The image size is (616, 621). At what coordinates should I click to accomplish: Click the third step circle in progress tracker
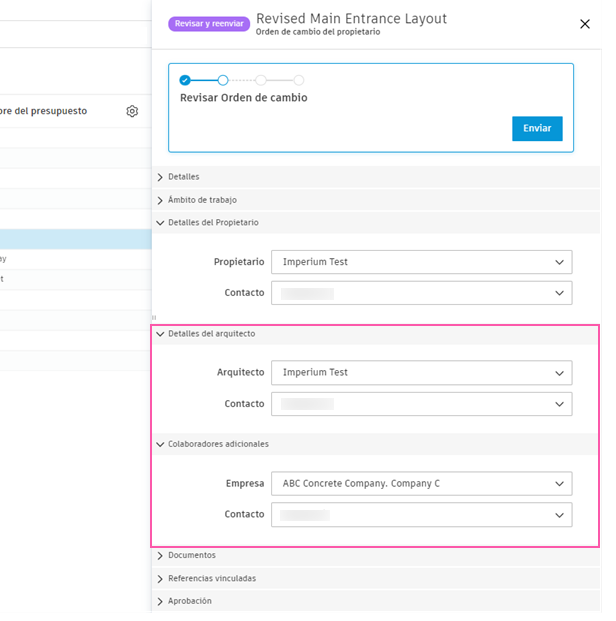point(261,80)
